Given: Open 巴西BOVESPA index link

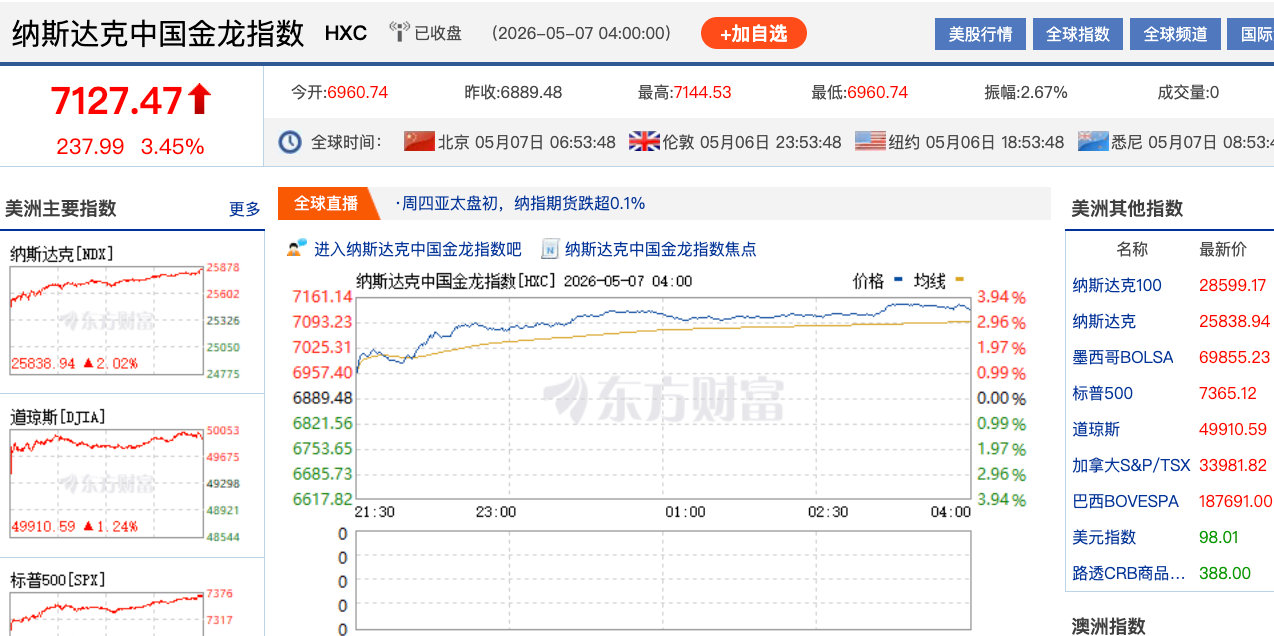Looking at the screenshot, I should [x=1125, y=501].
